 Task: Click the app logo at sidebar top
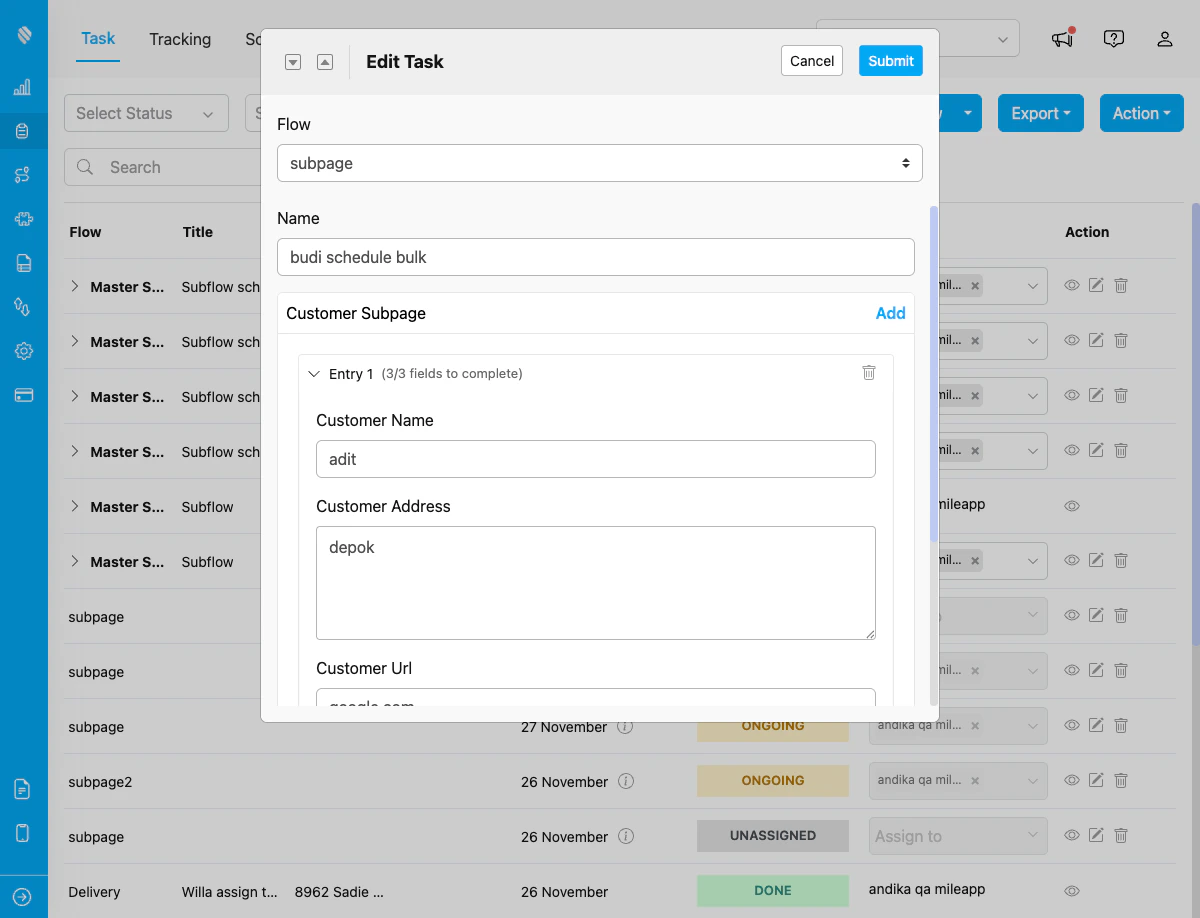click(24, 36)
